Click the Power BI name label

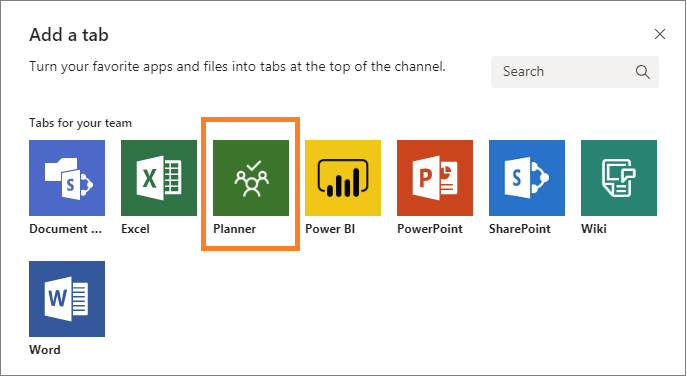click(330, 229)
